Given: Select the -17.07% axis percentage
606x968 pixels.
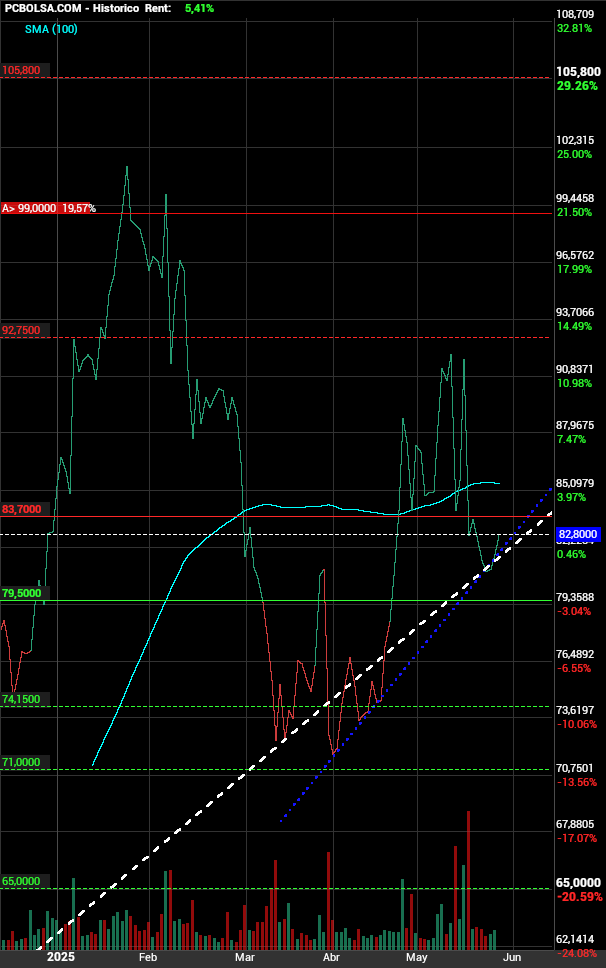Looking at the screenshot, I should (x=577, y=838).
